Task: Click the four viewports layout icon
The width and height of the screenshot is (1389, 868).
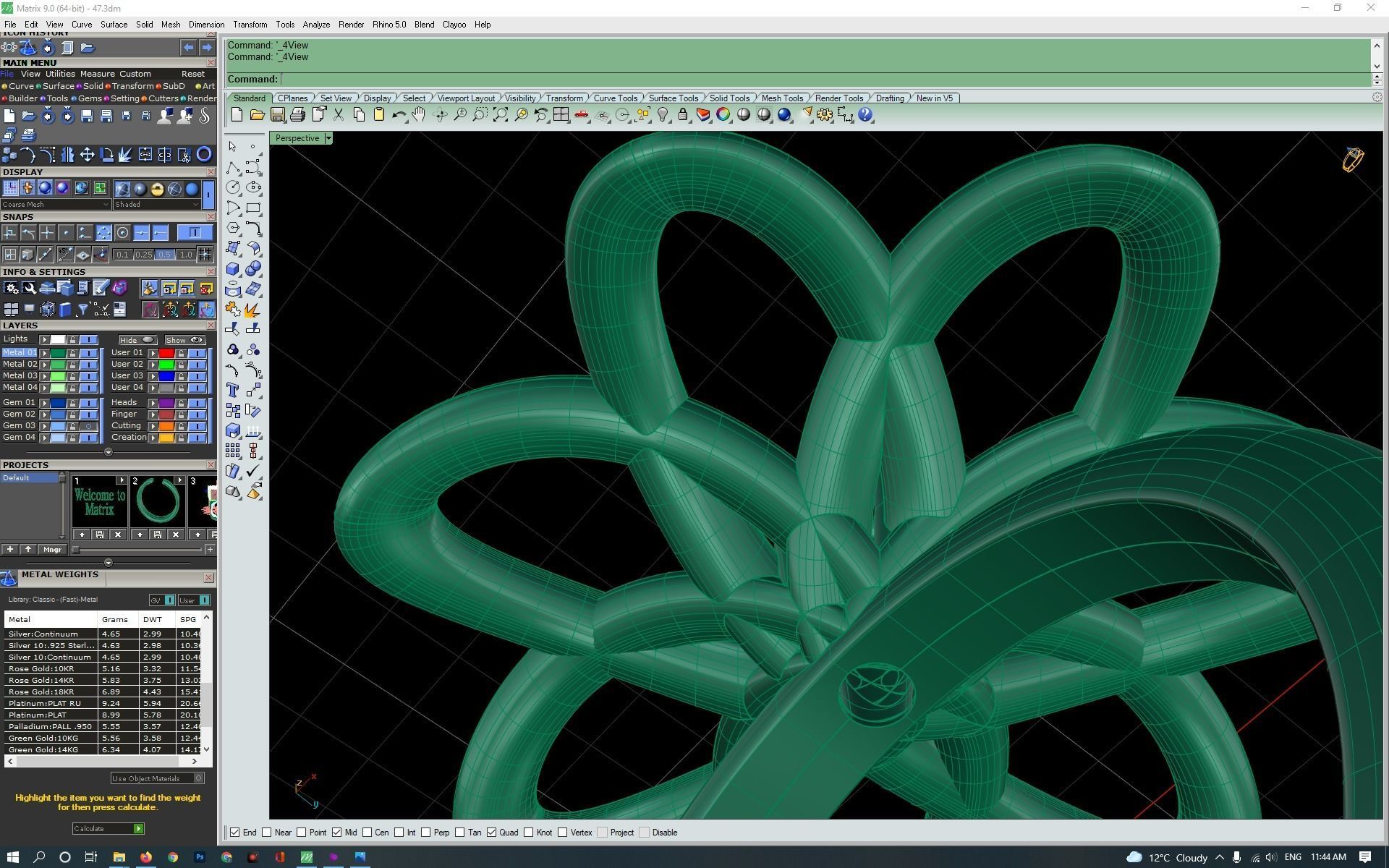Action: pyautogui.click(x=561, y=115)
